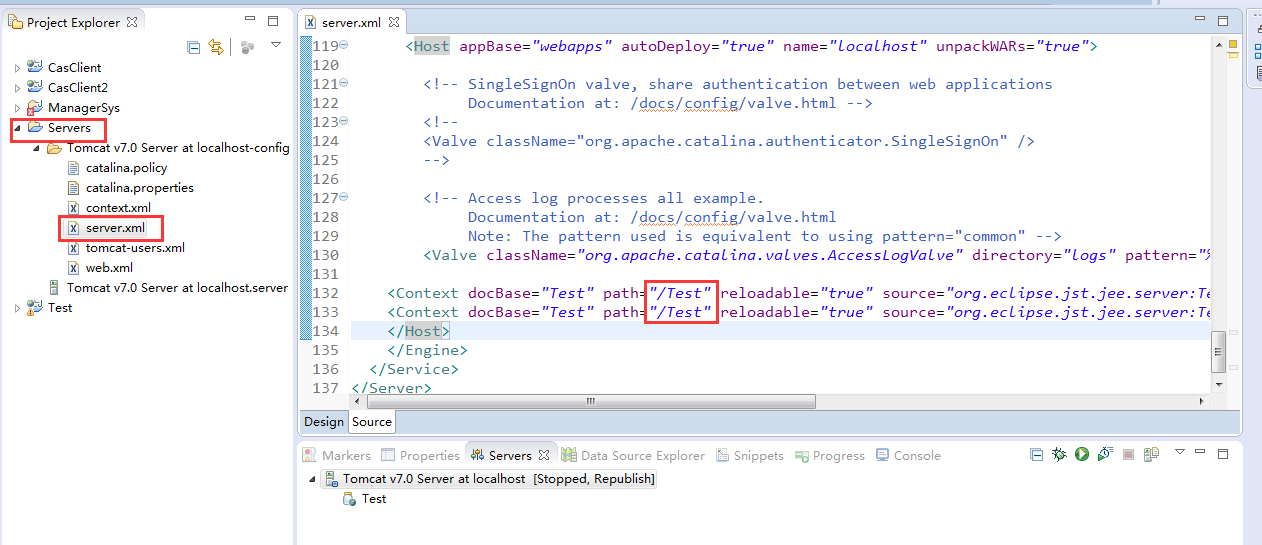
Task: Select Tomcat v7.0 Server at localhost.server file
Action: 177,288
